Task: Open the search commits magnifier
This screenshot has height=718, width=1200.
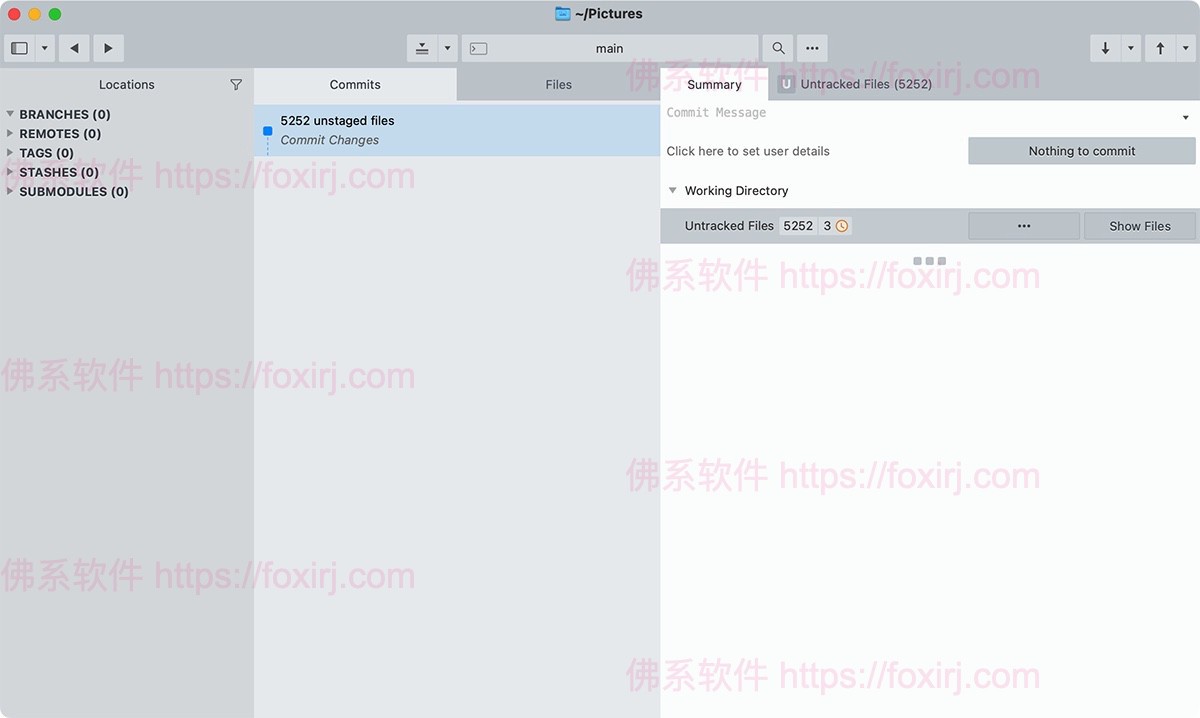Action: (x=778, y=48)
